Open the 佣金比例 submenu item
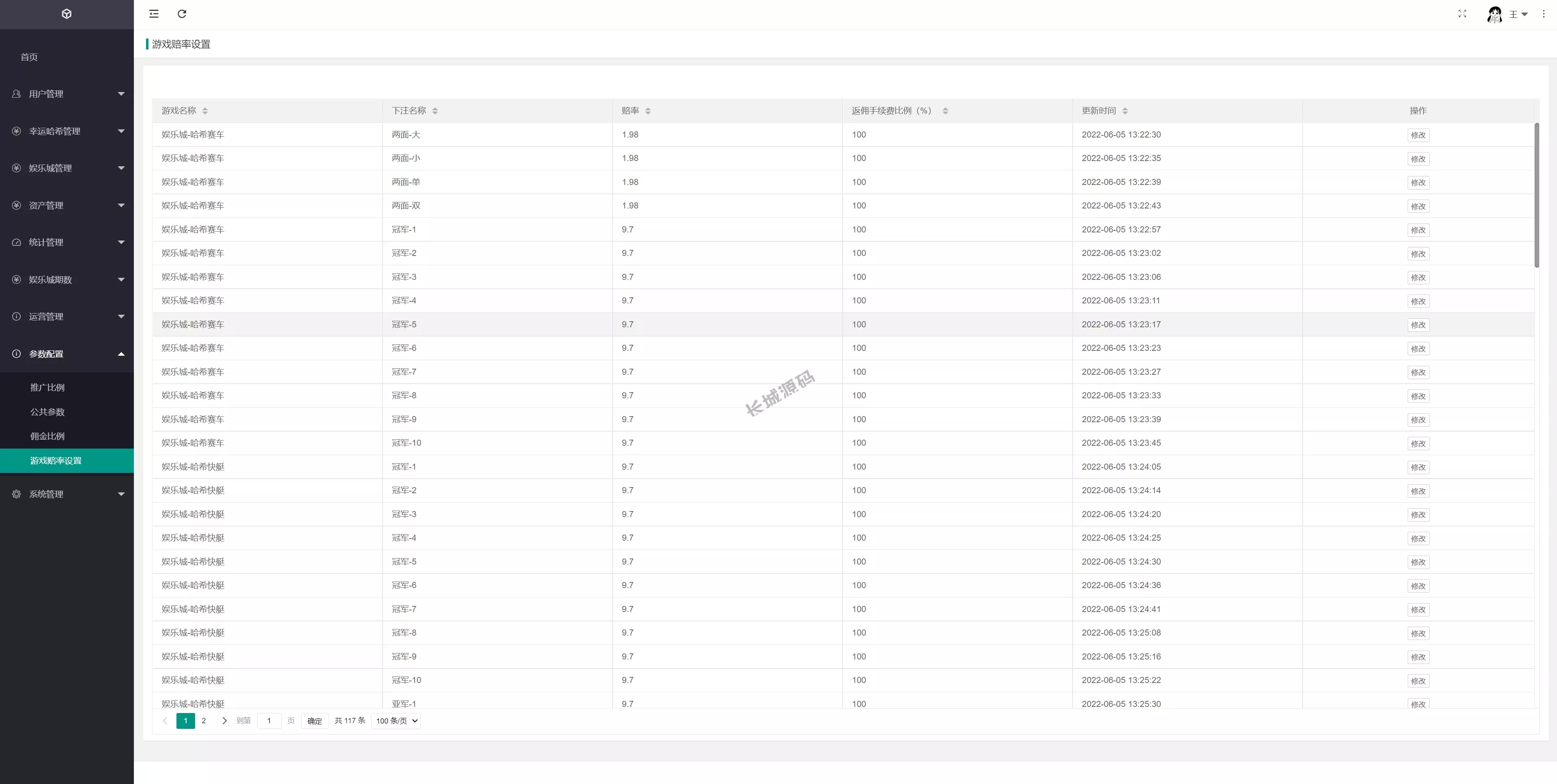 pyautogui.click(x=47, y=436)
